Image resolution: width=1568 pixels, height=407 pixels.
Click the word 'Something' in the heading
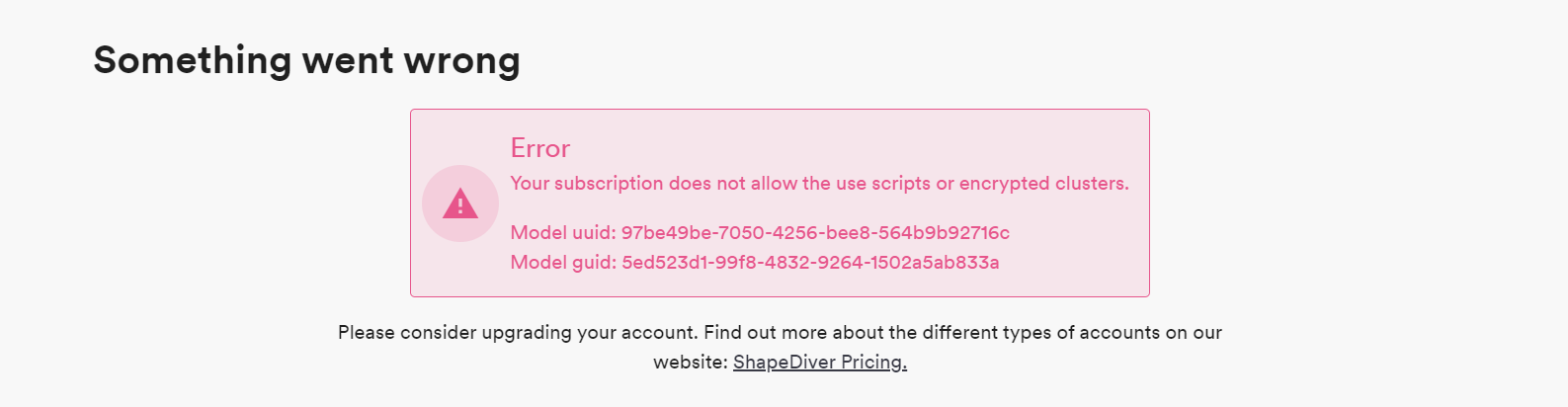(193, 60)
